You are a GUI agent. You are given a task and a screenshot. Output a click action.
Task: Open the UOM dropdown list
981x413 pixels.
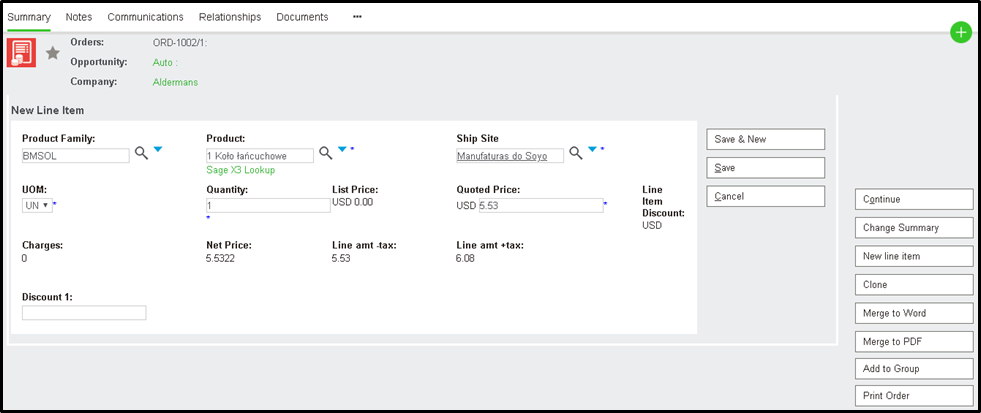click(x=38, y=205)
